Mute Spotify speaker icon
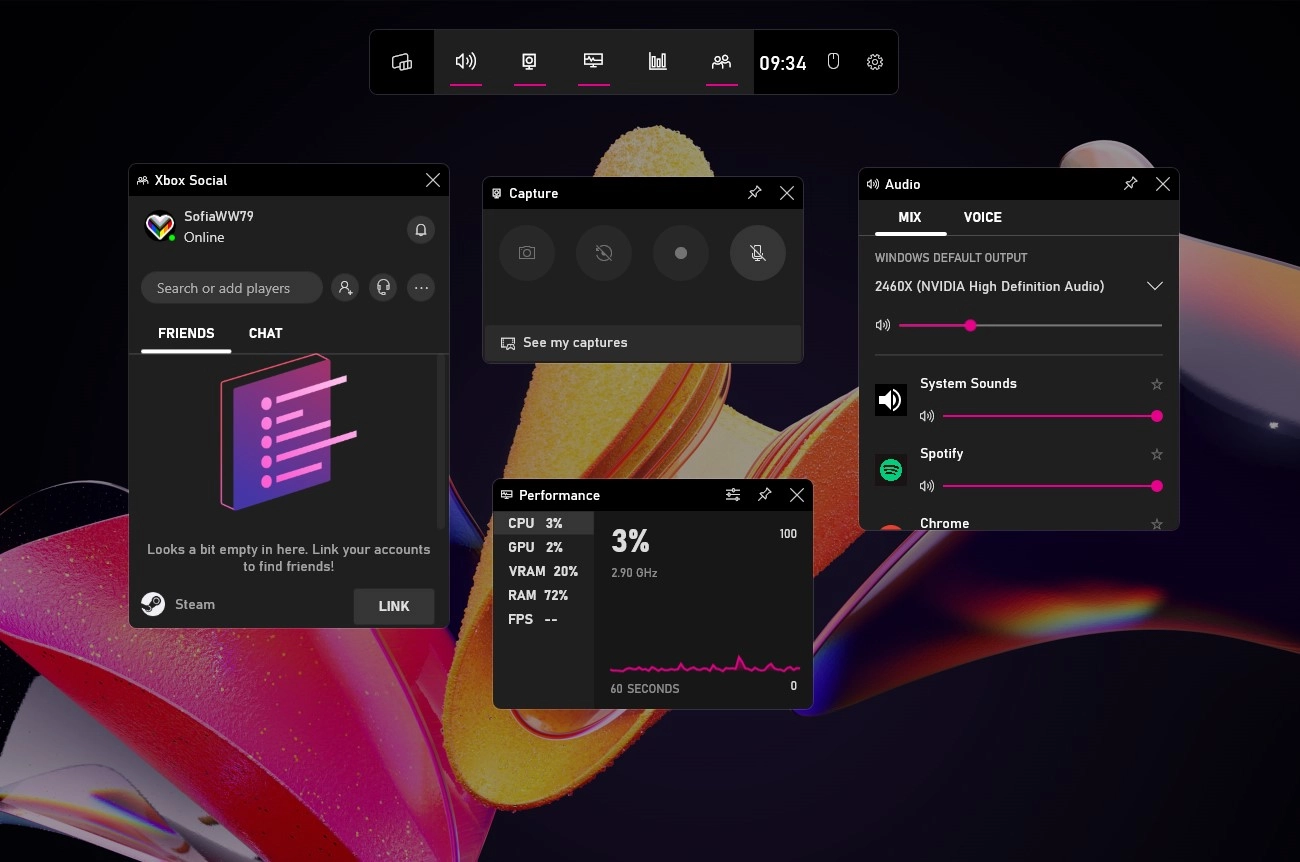 [927, 486]
